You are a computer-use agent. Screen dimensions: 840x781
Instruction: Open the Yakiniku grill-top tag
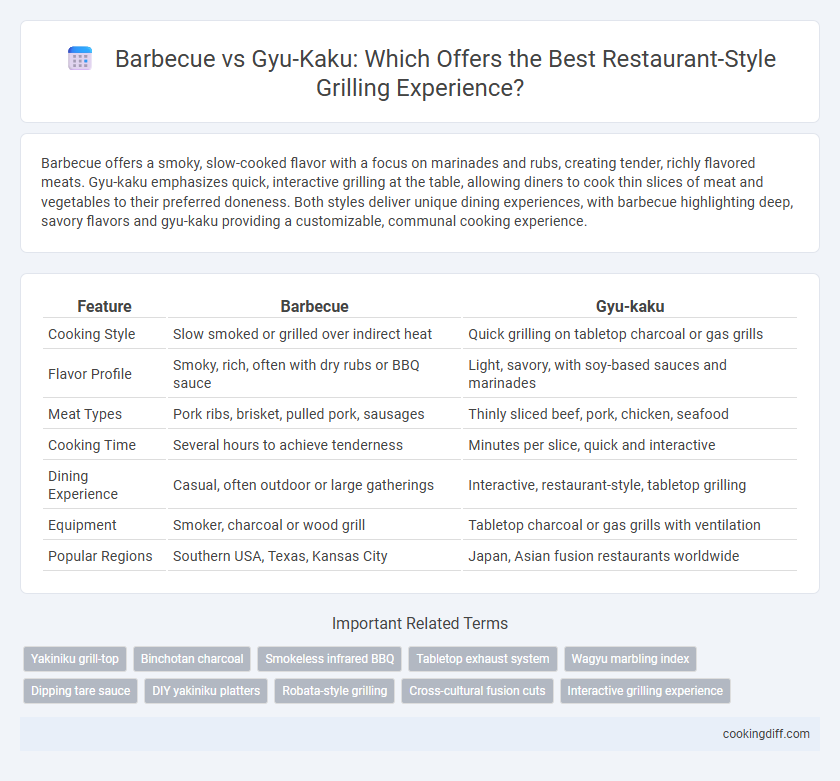pos(75,659)
